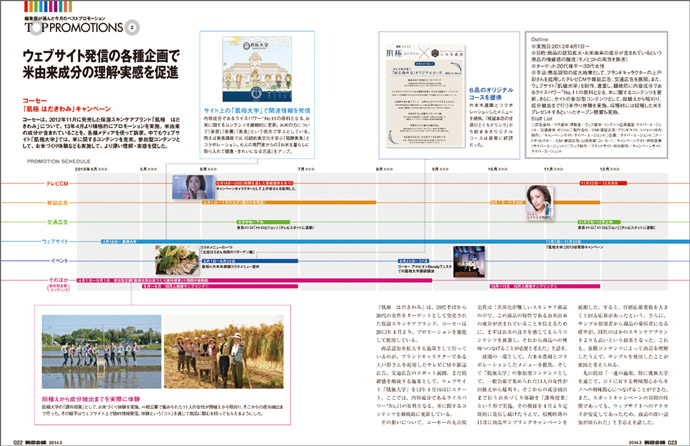Open the 肌極大学 website illustration image
Image resolution: width=690 pixels, height=446 pixels.
pyautogui.click(x=257, y=69)
